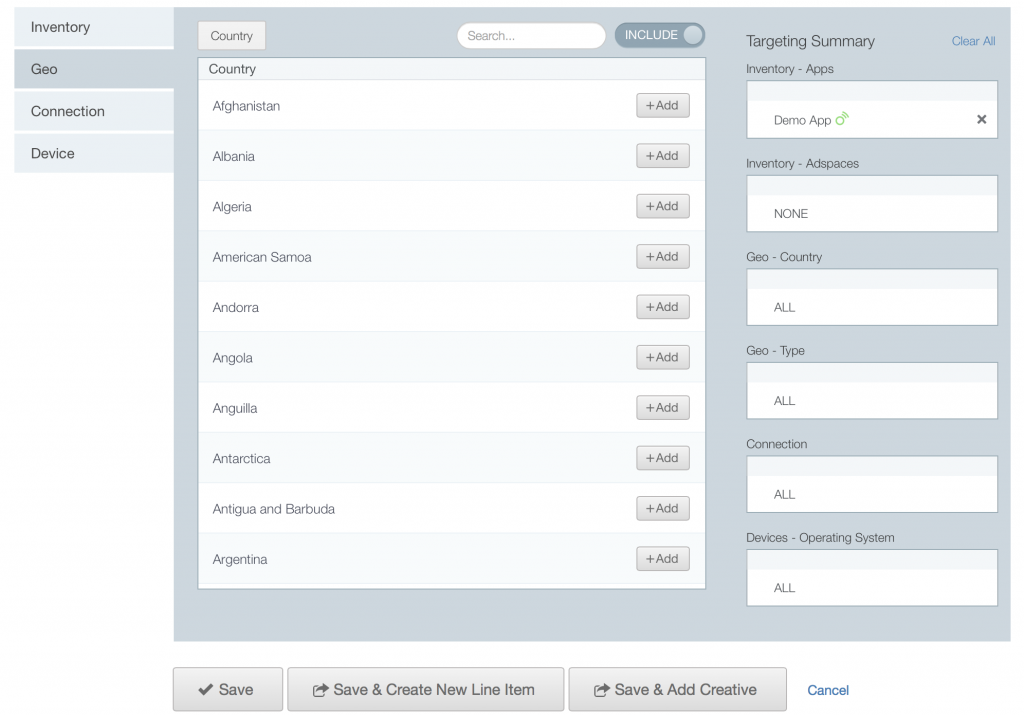The width and height of the screenshot is (1024, 715).
Task: Toggle the INCLUDE switch
Action: tap(660, 35)
